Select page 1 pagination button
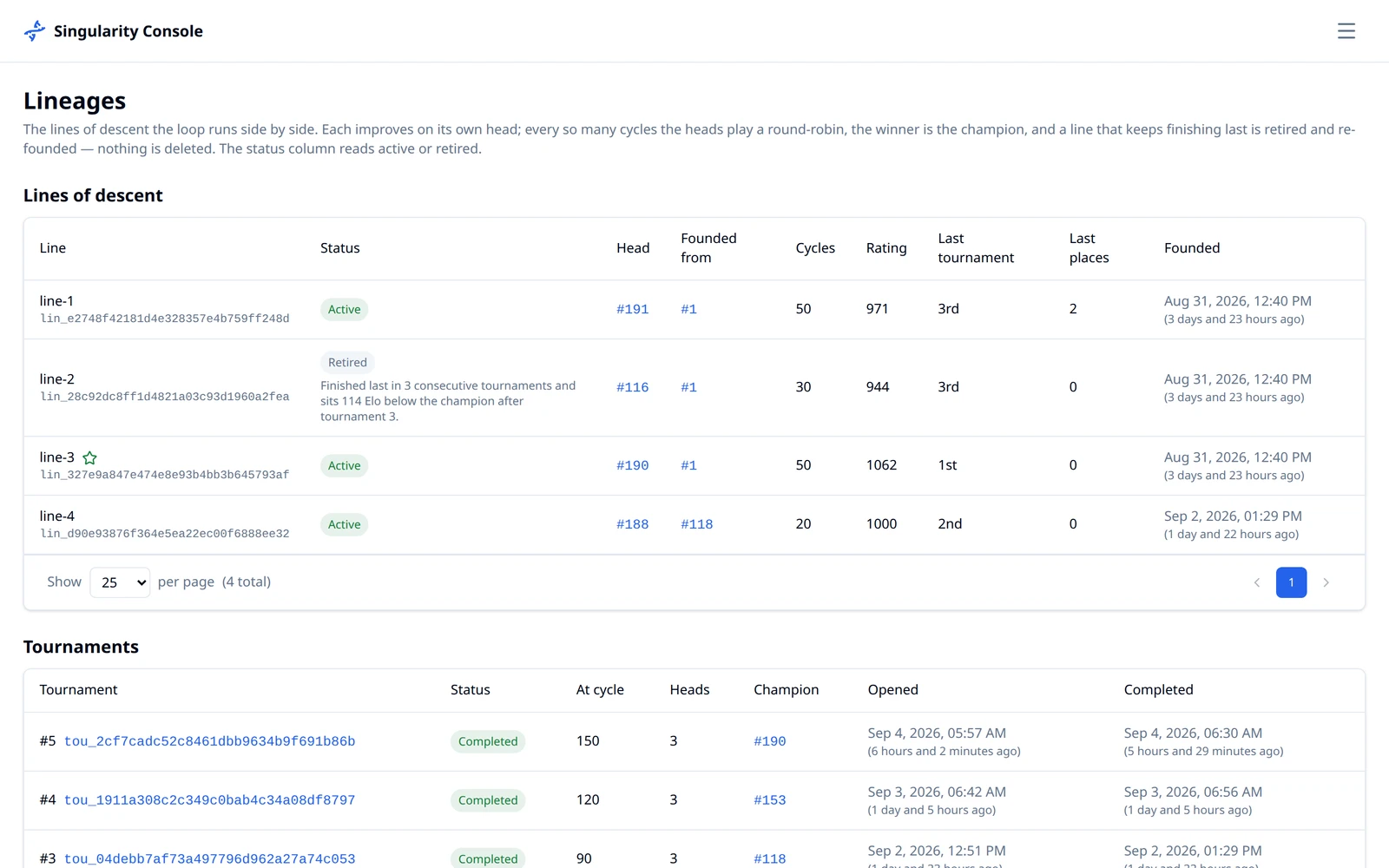 [1291, 582]
